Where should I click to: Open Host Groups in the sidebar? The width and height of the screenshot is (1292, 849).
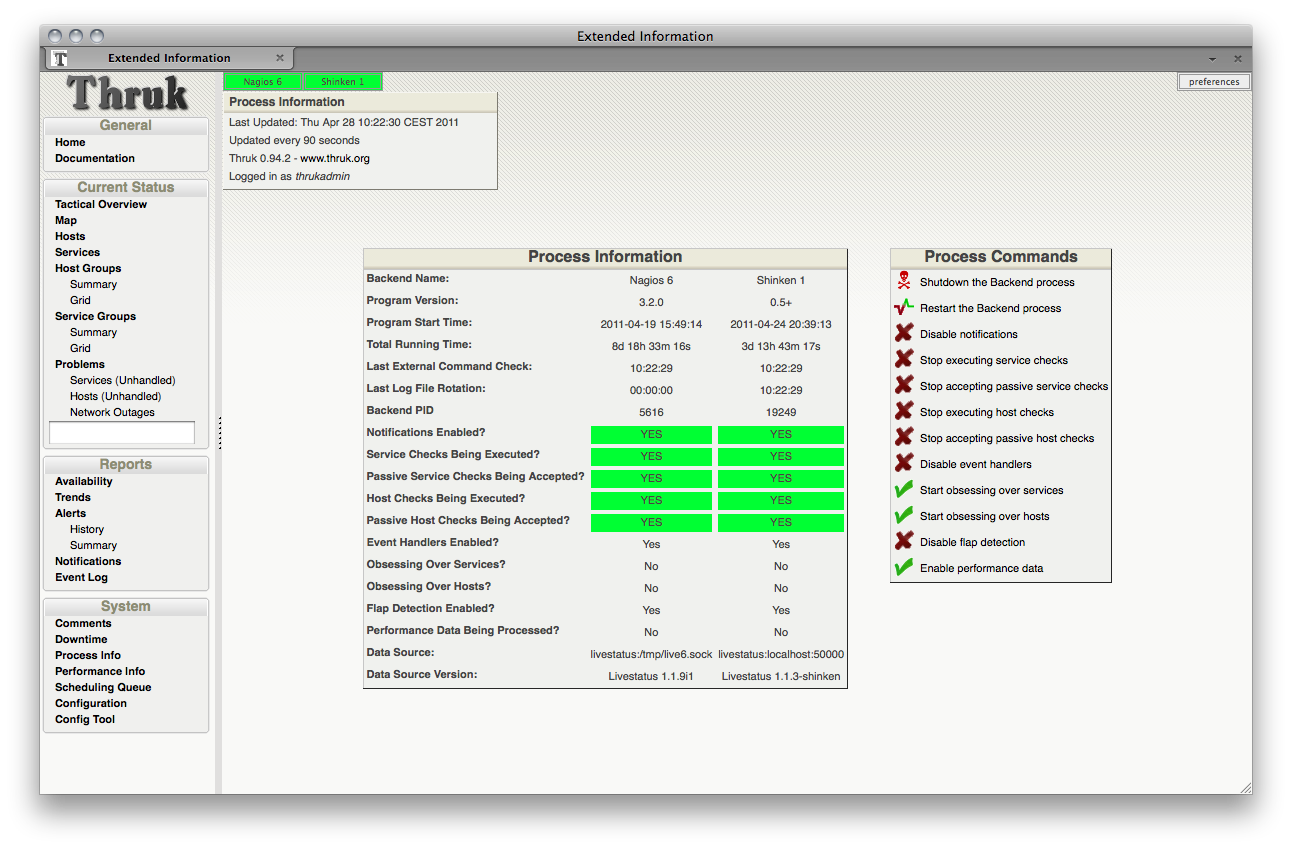(x=88, y=268)
